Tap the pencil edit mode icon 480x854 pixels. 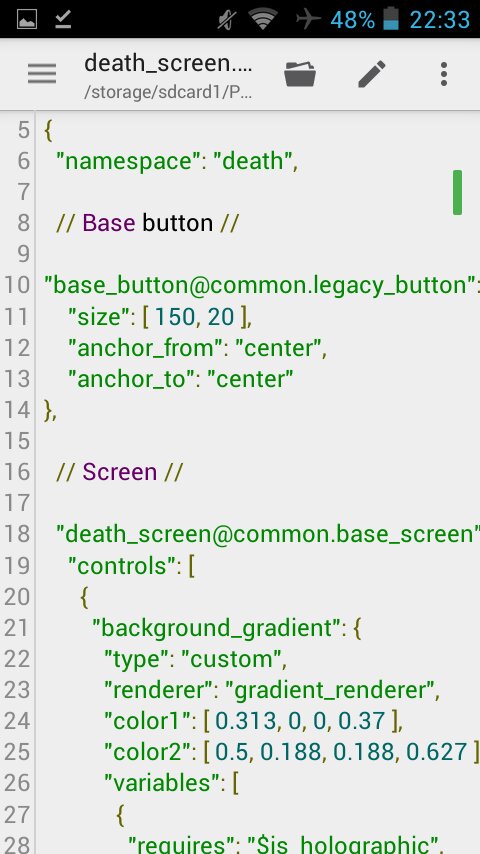[372, 74]
